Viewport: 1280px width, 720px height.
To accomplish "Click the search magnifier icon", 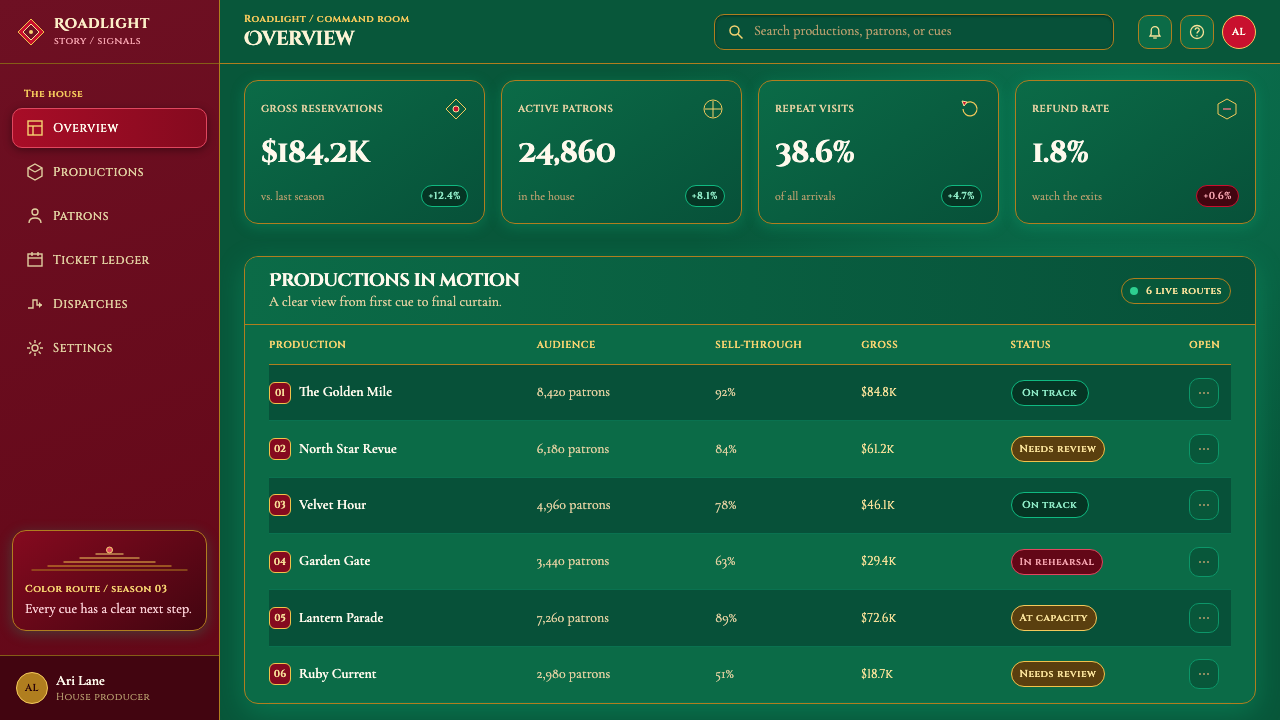I will [x=736, y=32].
